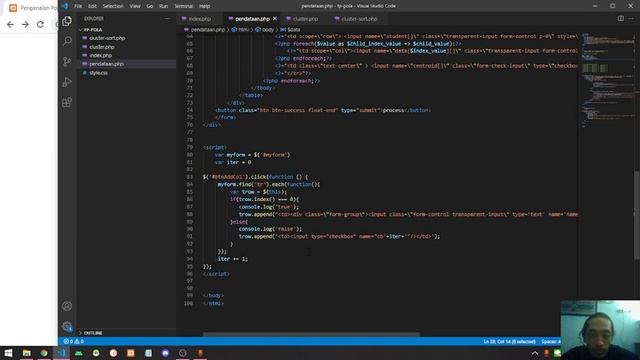Screen dimensions: 640x360
Task: Open the Source Control view
Action: (67, 62)
